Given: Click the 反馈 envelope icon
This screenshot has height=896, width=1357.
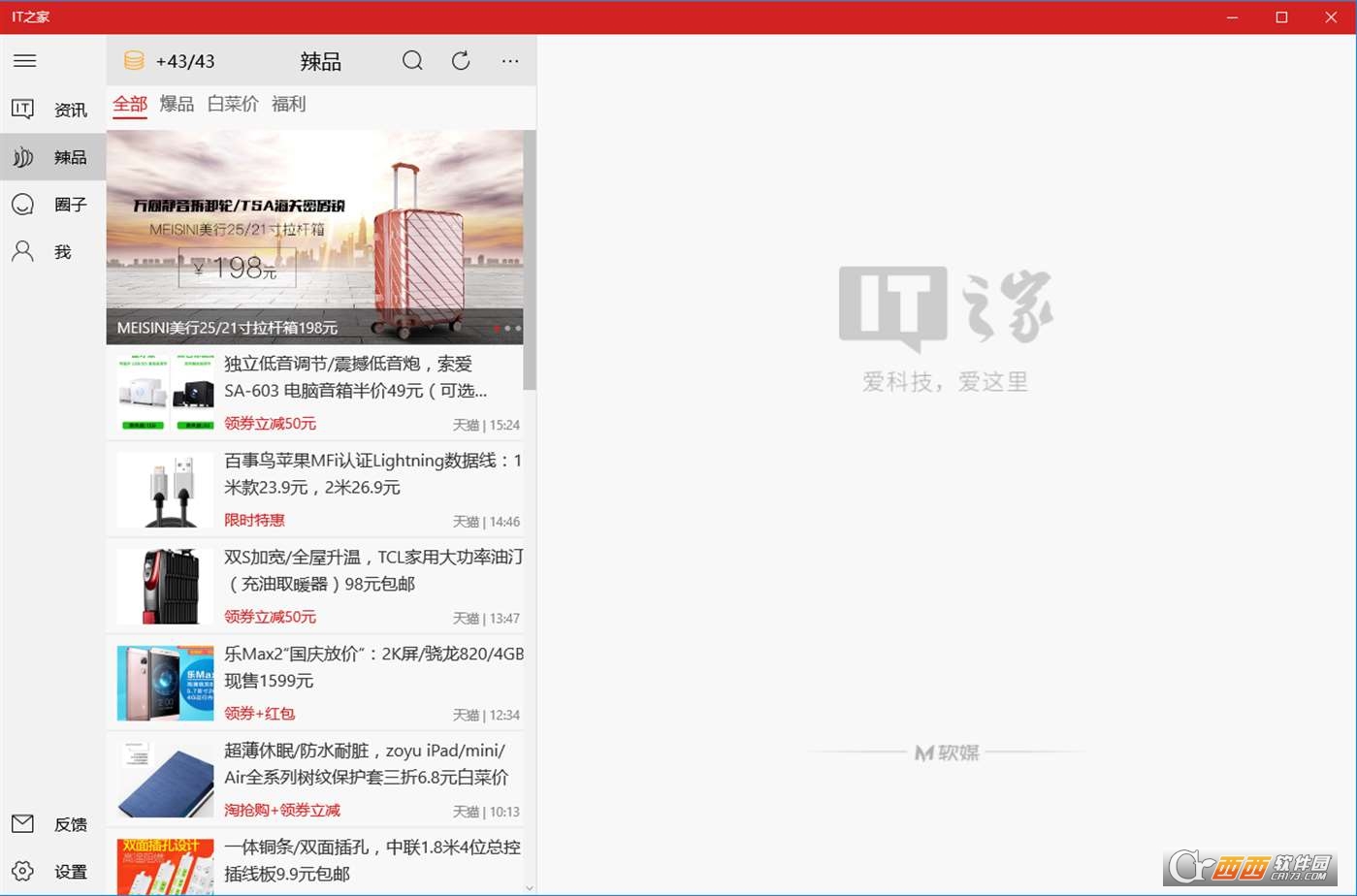Looking at the screenshot, I should 23,824.
